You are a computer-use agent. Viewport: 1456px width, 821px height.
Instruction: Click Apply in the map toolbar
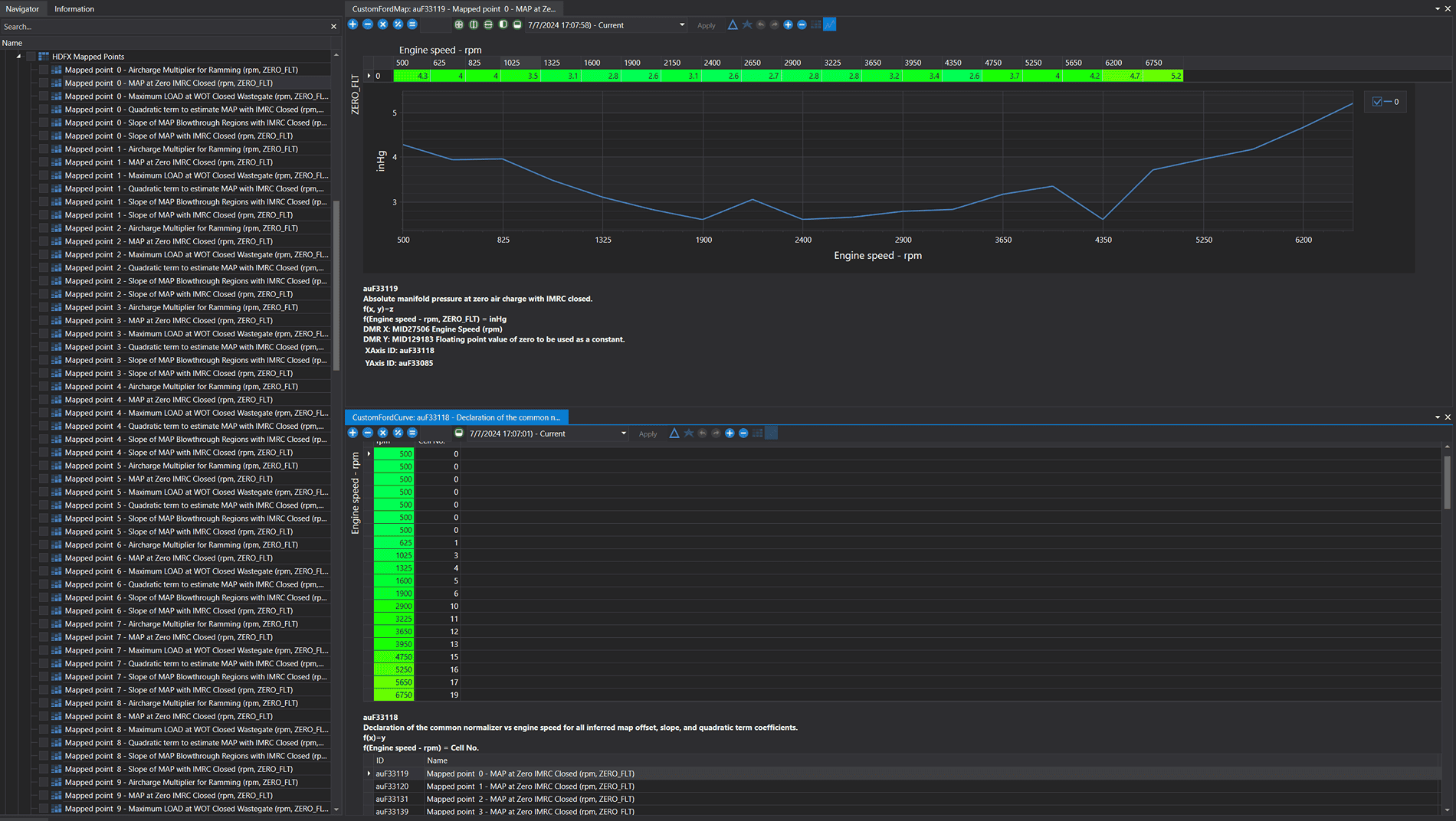pos(706,25)
